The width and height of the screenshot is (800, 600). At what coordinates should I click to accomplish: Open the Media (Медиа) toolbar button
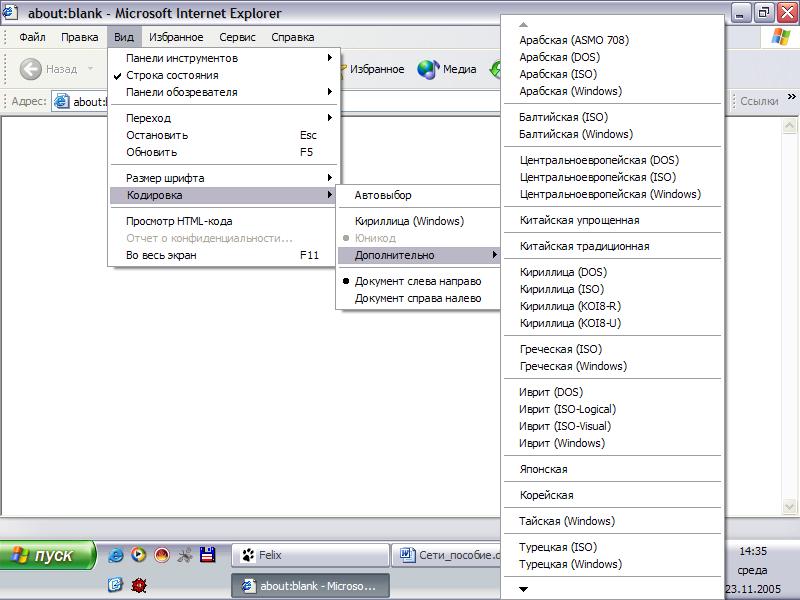point(447,69)
